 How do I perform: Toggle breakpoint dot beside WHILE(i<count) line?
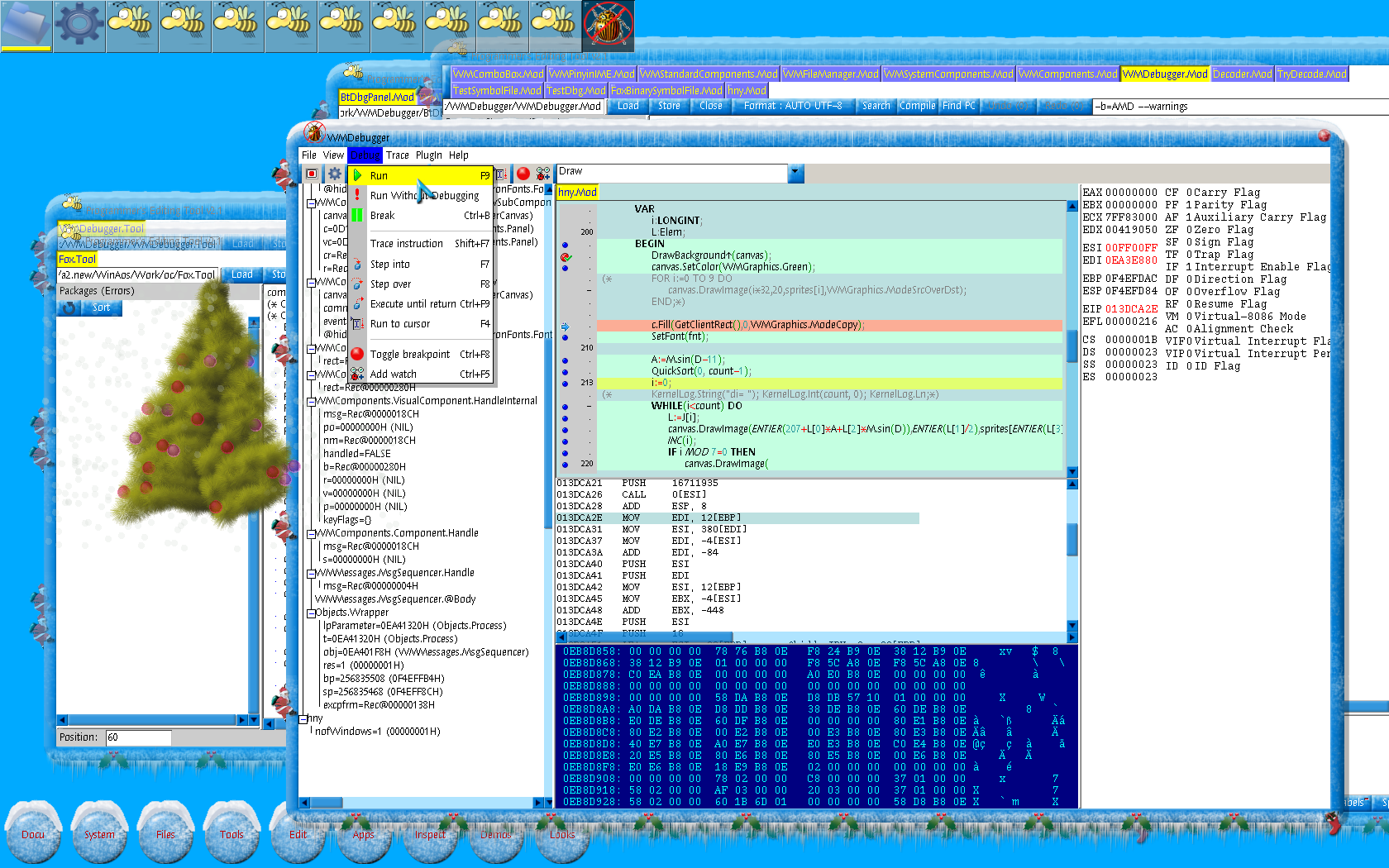point(566,407)
